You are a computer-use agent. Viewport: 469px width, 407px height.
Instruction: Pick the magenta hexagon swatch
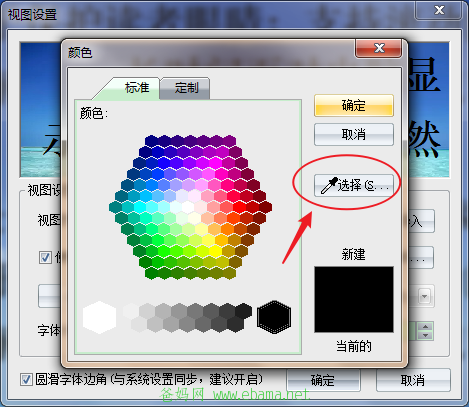(x=215, y=163)
